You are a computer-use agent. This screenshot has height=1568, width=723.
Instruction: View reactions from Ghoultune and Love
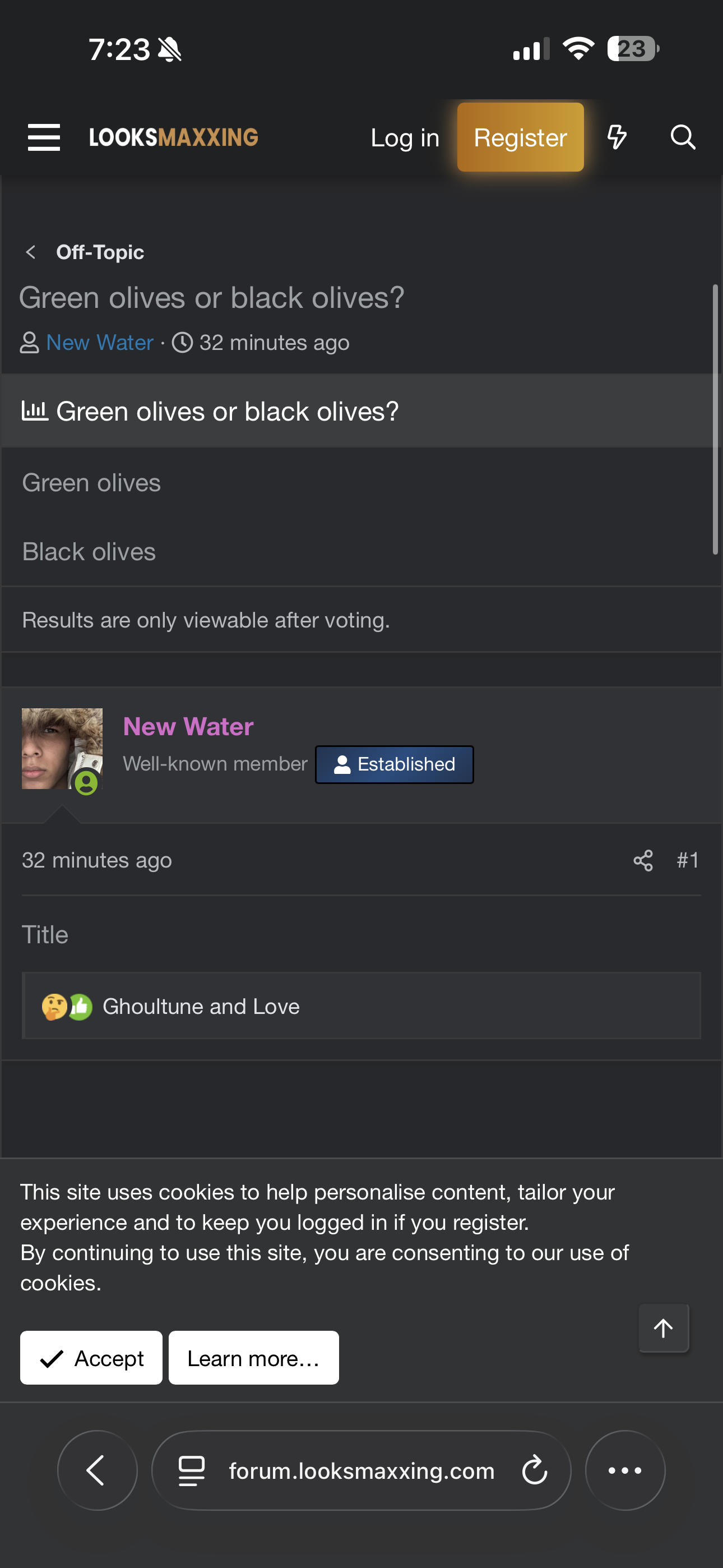[x=201, y=1007]
